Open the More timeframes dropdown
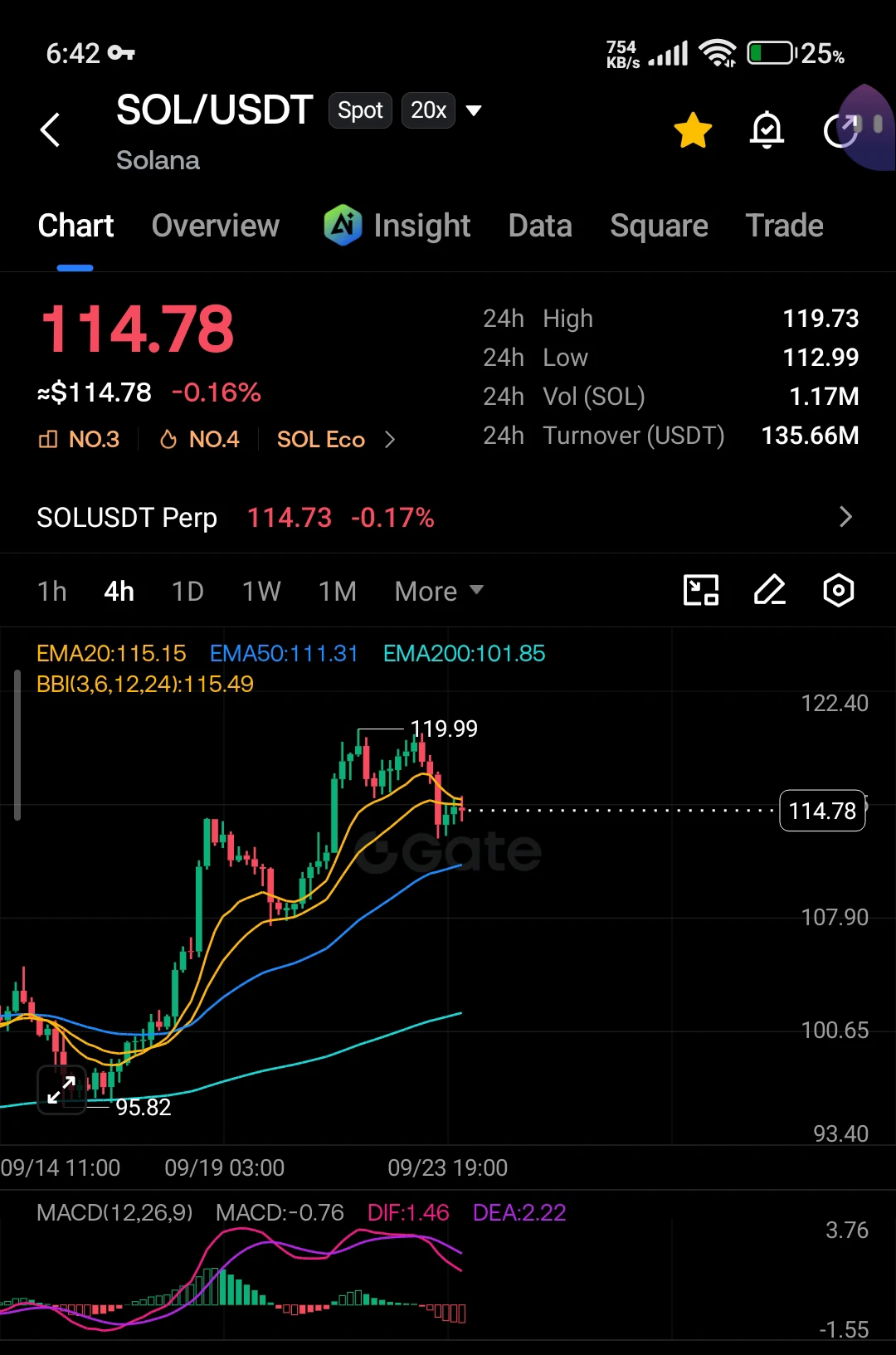 439,591
